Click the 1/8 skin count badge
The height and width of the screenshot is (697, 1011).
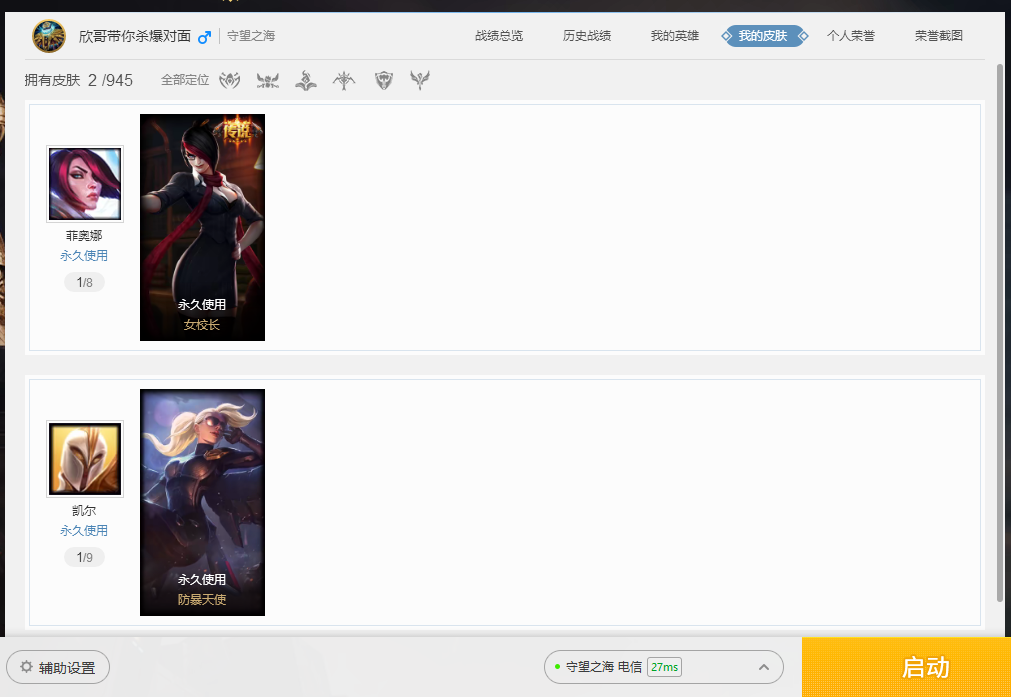pos(84,282)
